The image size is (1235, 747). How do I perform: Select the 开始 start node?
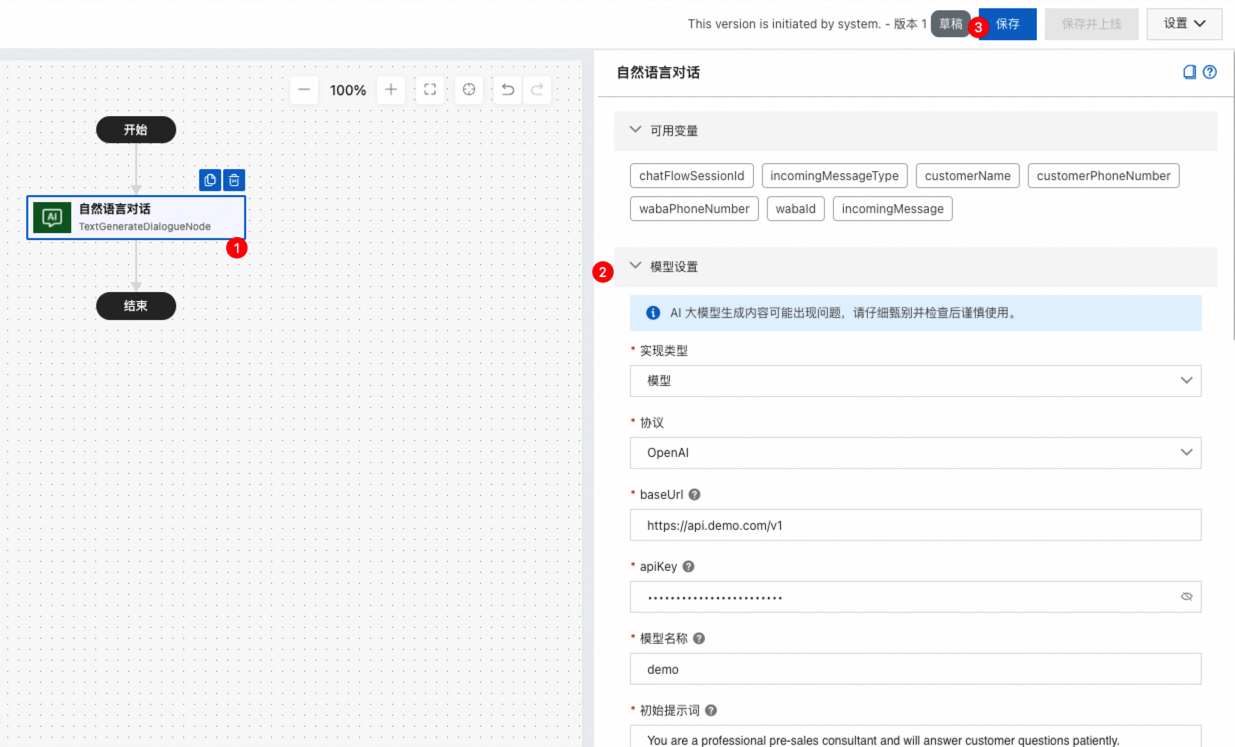click(x=136, y=130)
